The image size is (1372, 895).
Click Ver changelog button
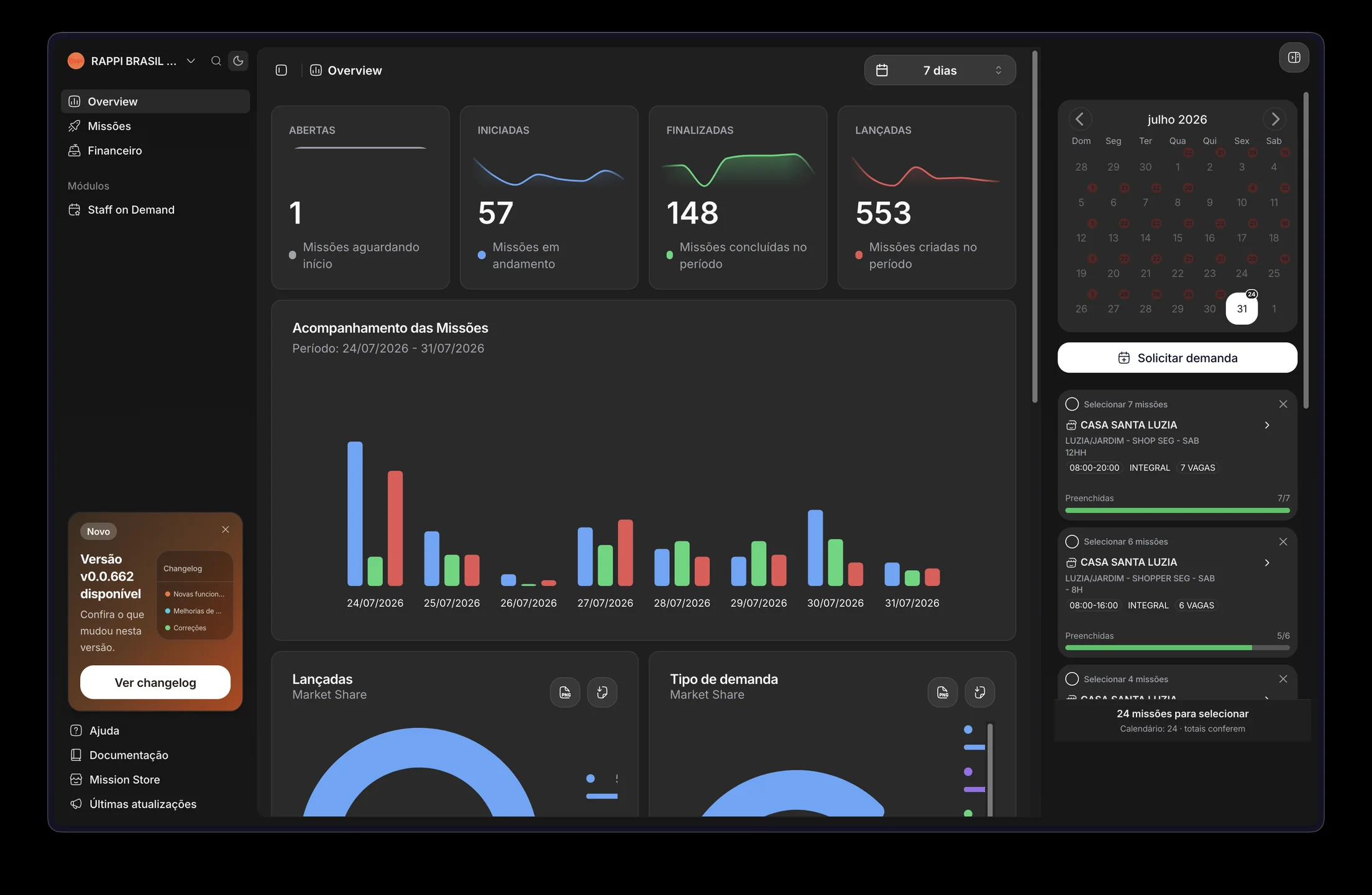click(x=155, y=683)
